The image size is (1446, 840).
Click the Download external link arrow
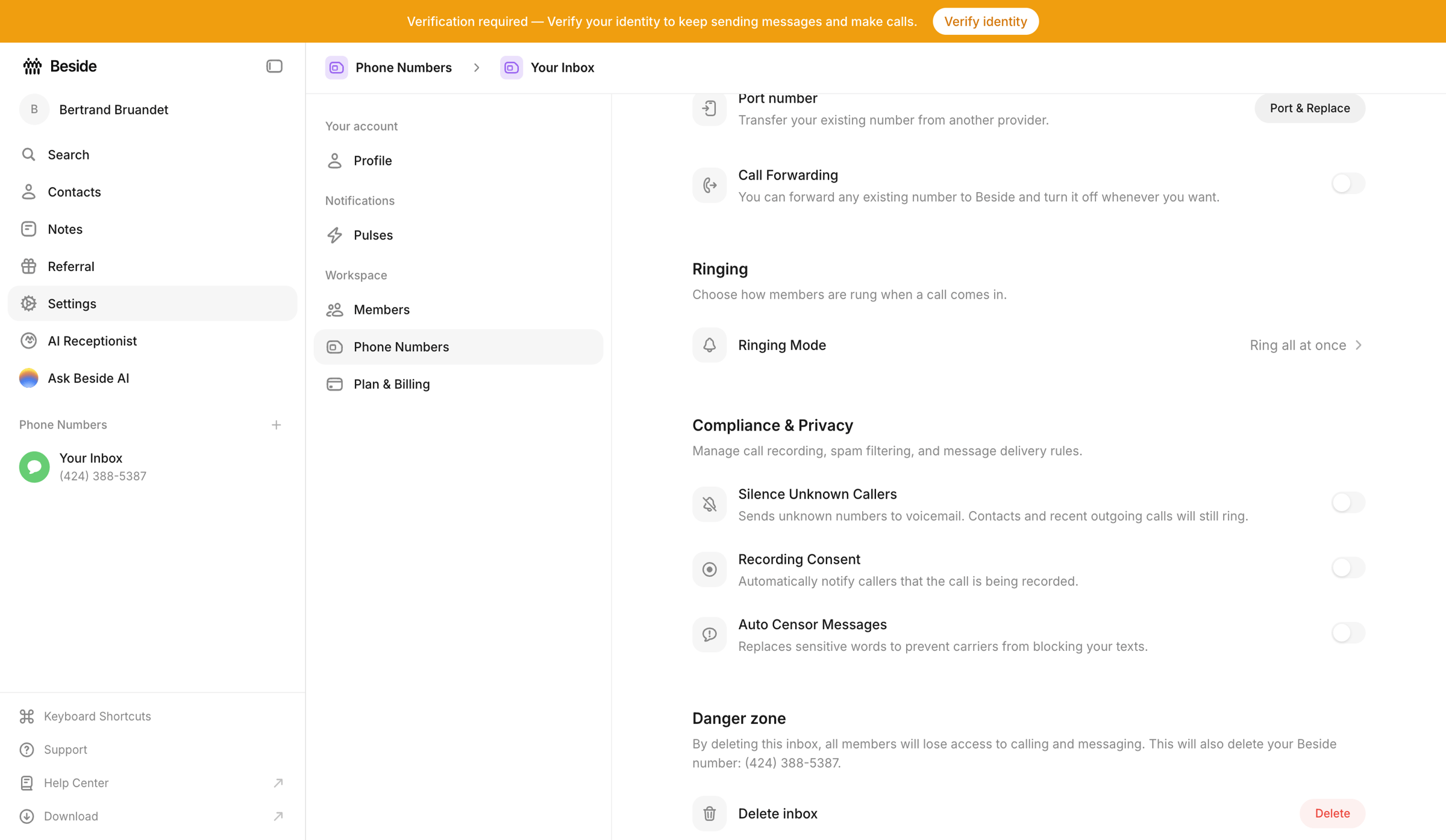pyautogui.click(x=278, y=817)
